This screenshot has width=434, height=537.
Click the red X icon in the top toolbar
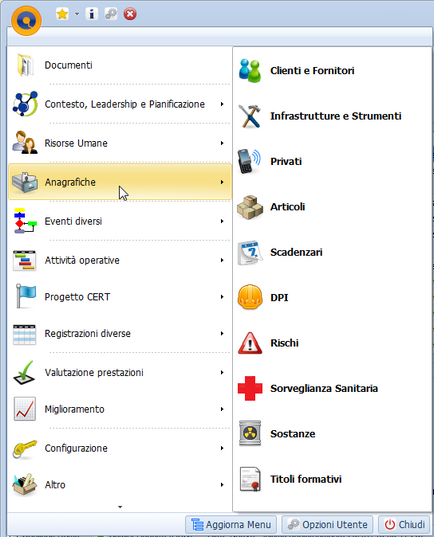point(130,14)
